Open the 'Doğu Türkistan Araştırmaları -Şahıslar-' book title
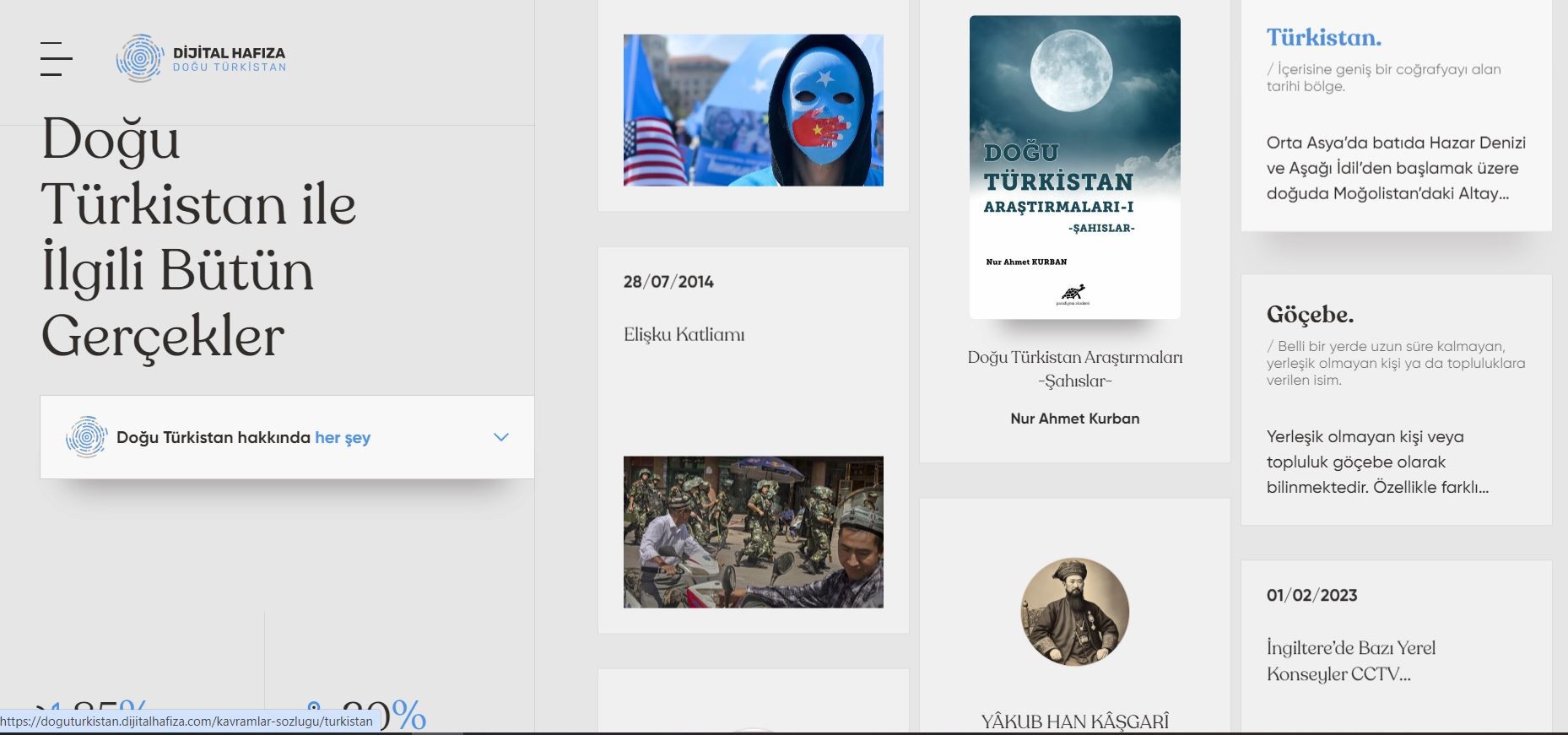1568x735 pixels. click(1074, 369)
